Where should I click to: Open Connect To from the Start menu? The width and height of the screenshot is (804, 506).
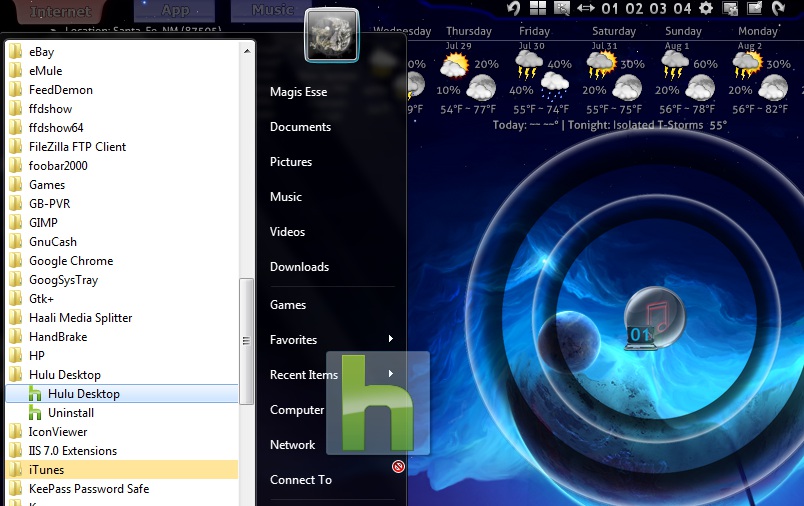point(300,479)
